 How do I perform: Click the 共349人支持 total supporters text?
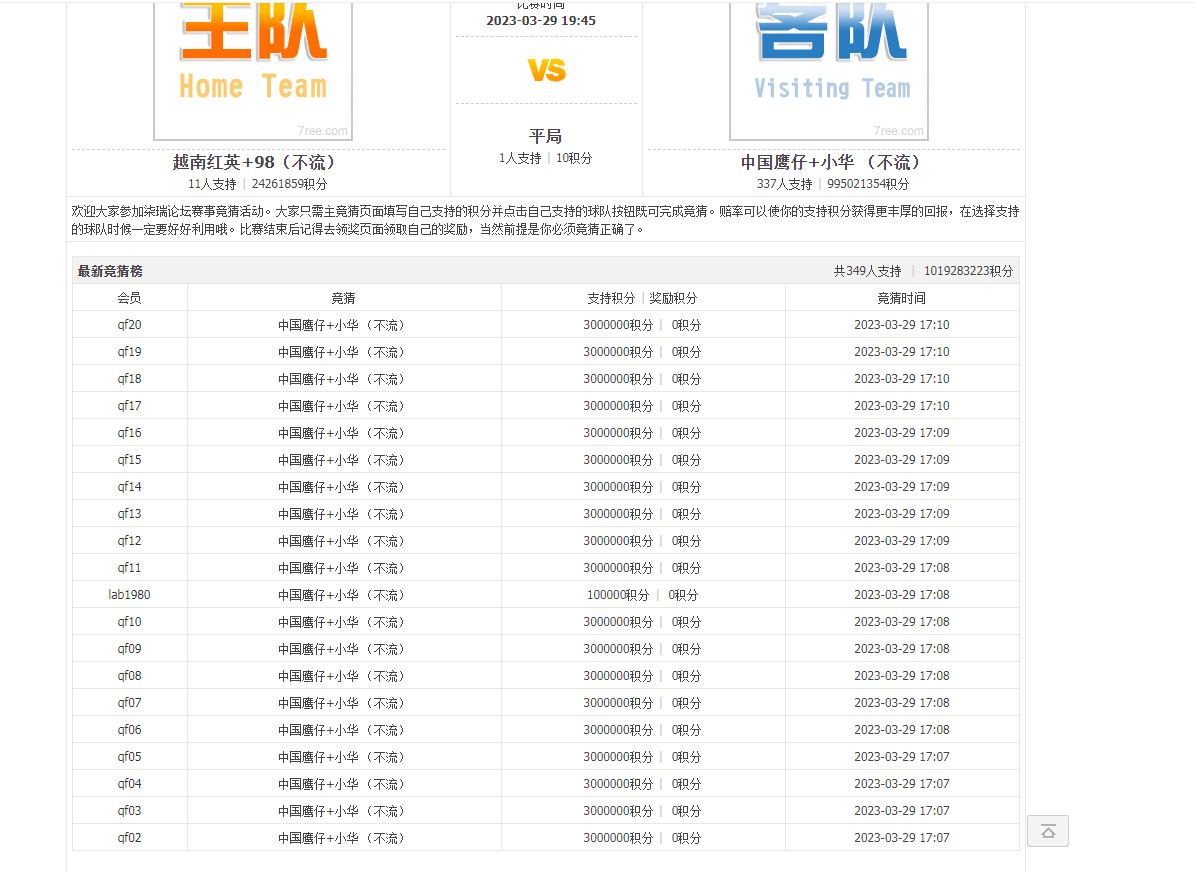867,271
